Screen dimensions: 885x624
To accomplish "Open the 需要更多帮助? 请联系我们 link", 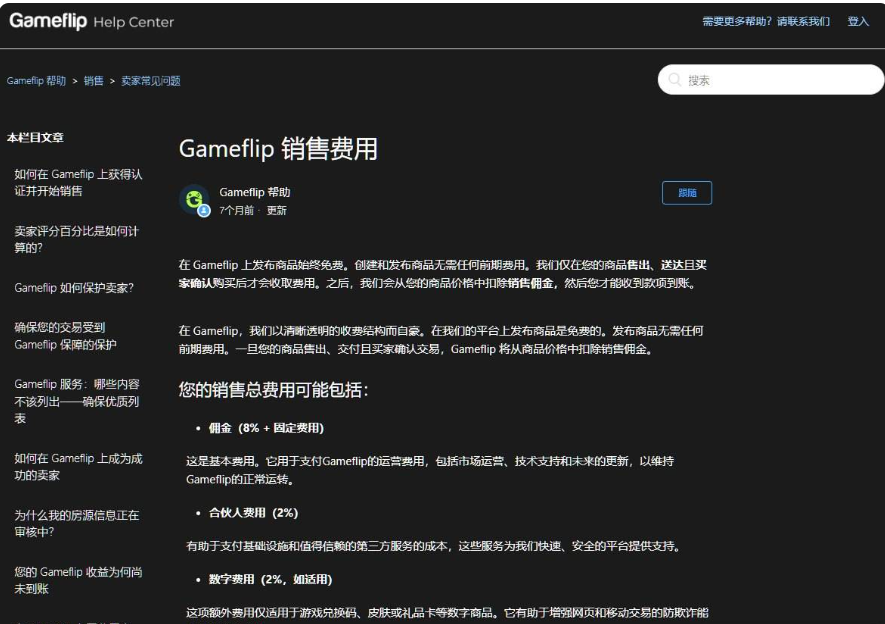I will 766,21.
